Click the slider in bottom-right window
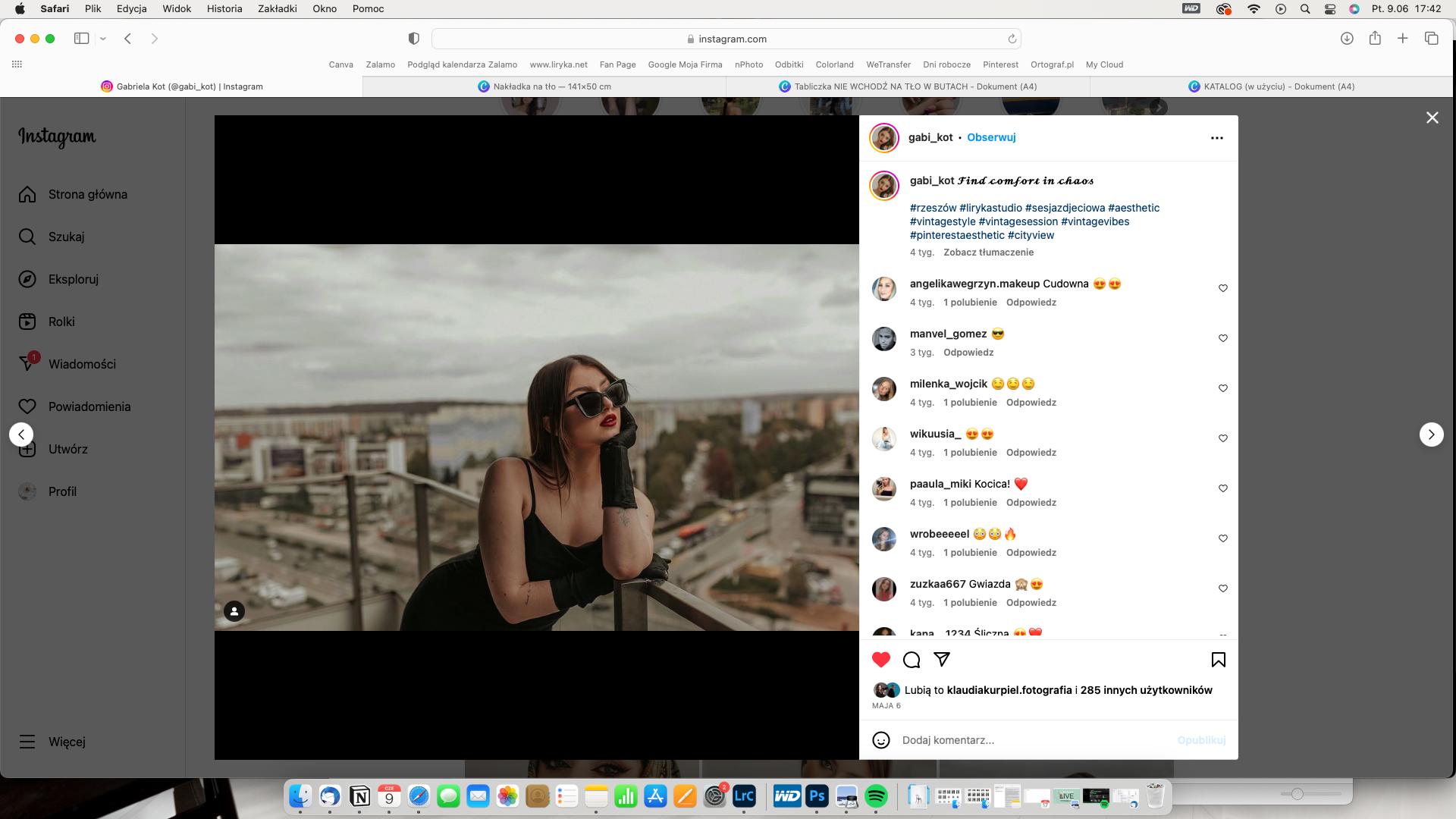1456x819 pixels. pyautogui.click(x=1297, y=794)
